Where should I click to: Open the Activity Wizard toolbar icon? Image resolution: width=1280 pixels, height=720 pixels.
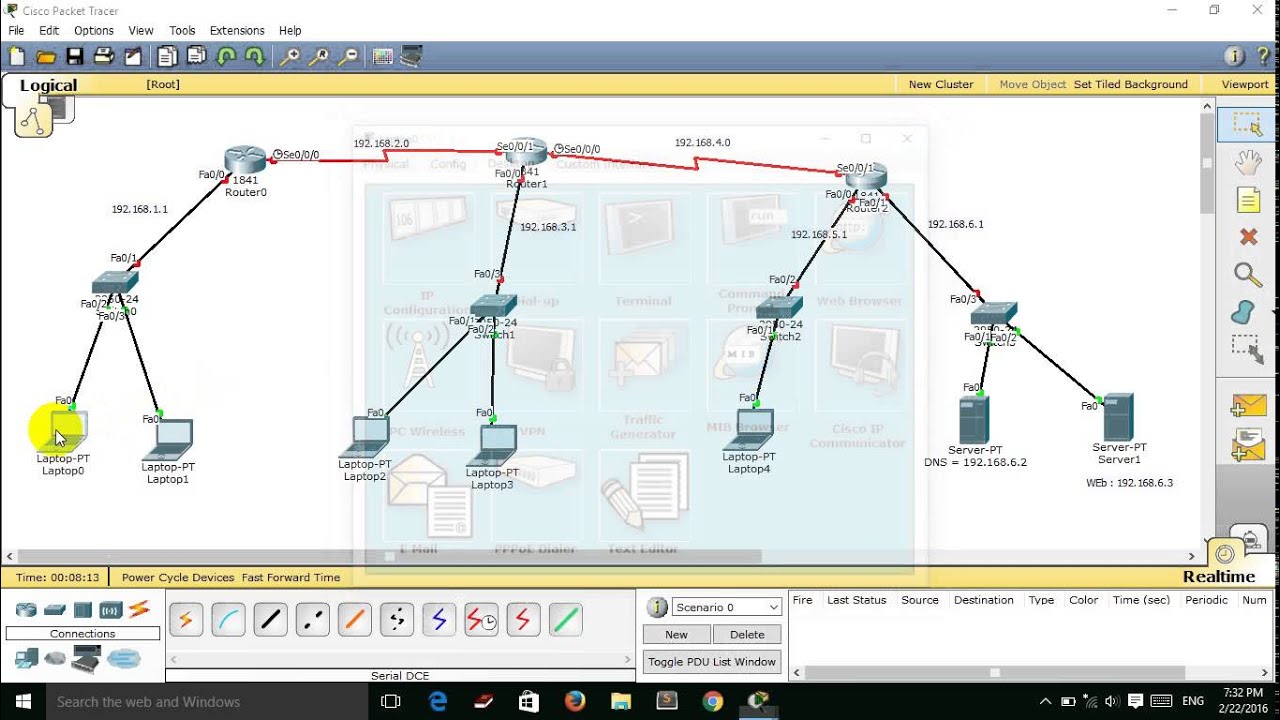(x=132, y=57)
